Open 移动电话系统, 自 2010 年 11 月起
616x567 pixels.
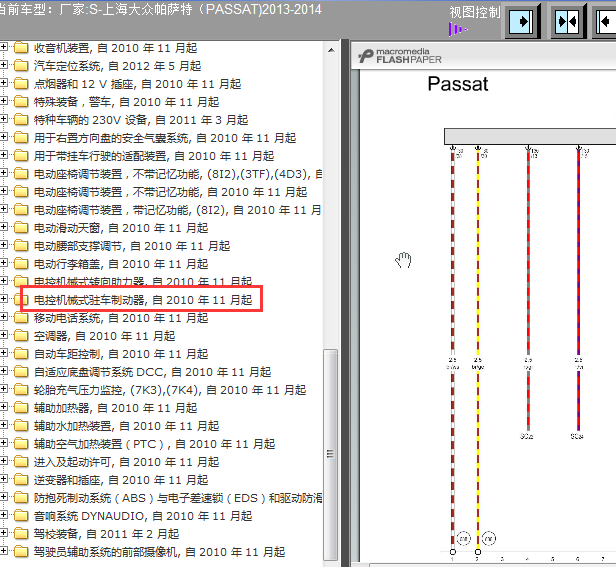coord(121,318)
